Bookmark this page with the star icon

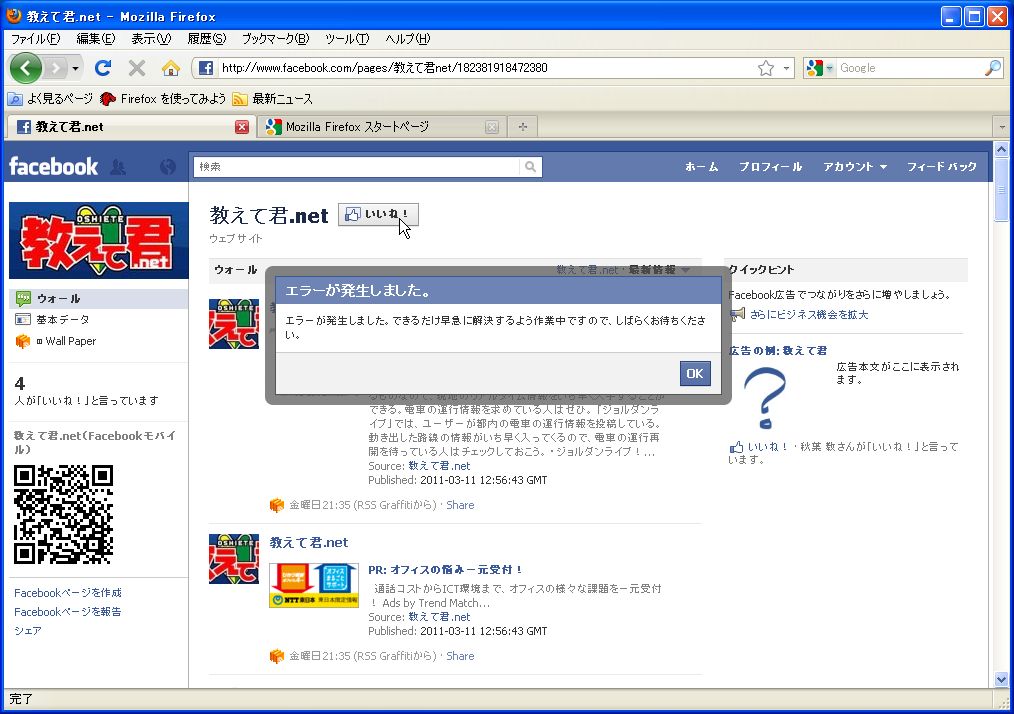766,68
